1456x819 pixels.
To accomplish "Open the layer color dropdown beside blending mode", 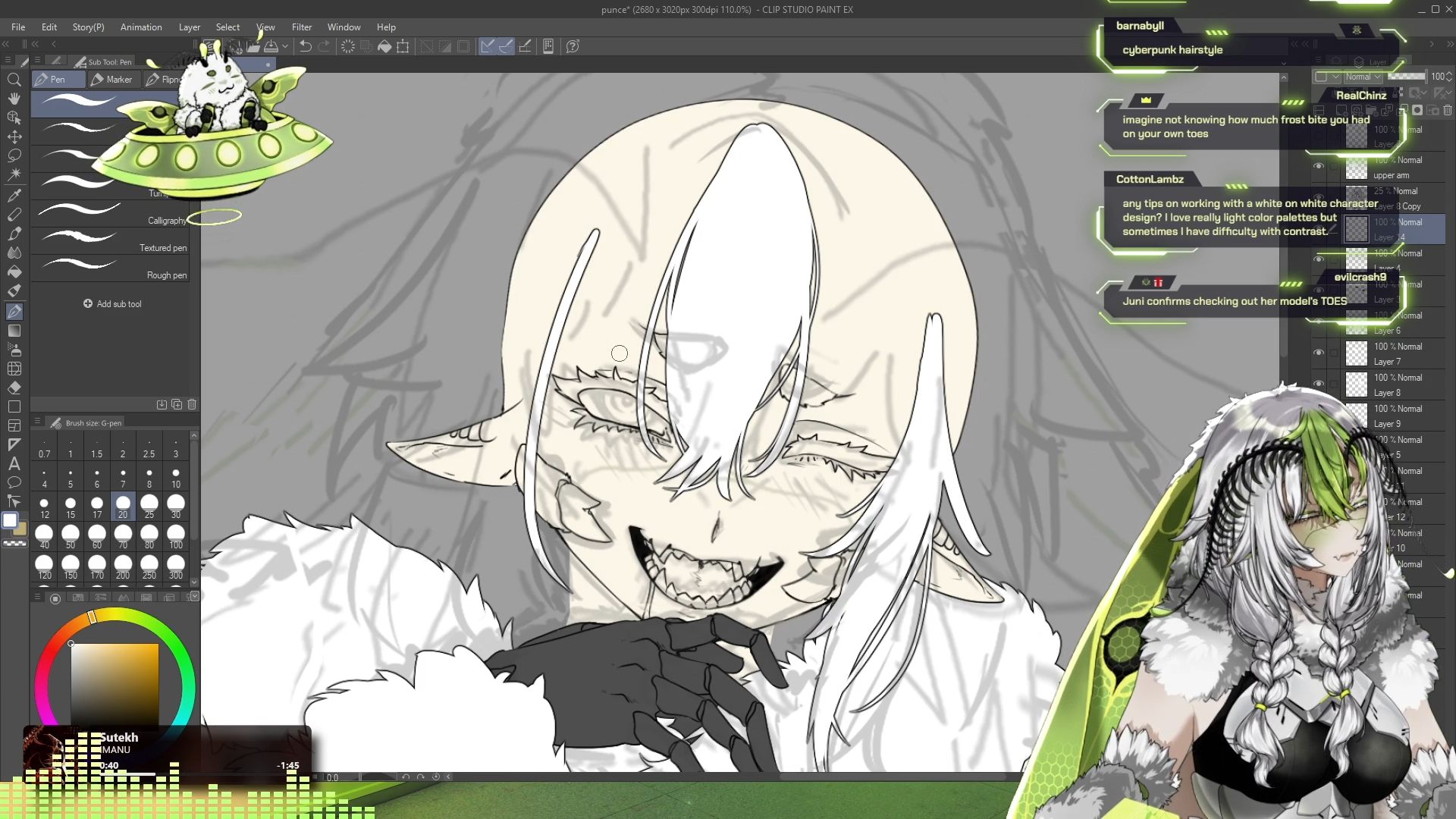I will pyautogui.click(x=1327, y=77).
